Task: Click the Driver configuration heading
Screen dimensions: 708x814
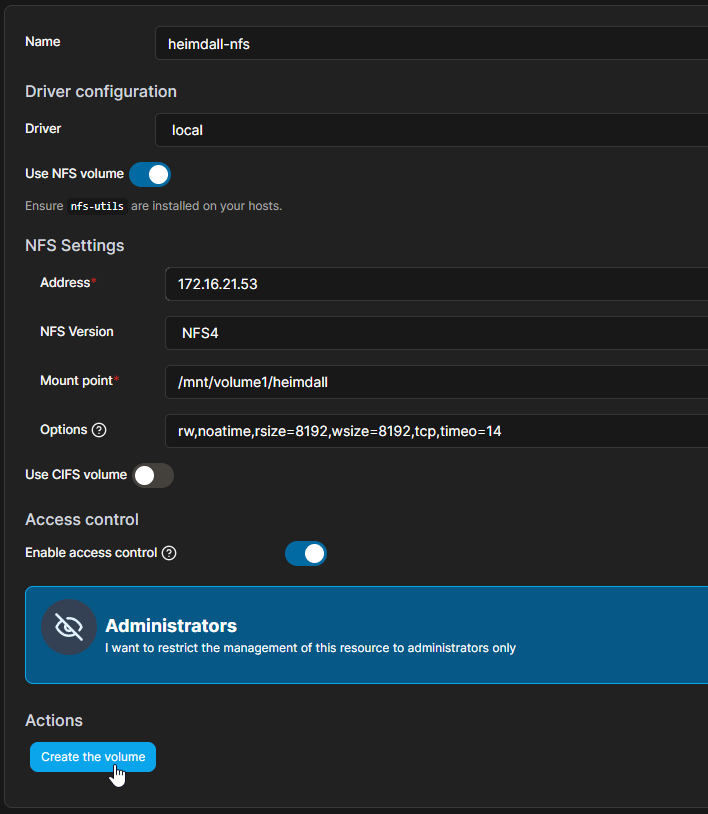Action: (100, 91)
